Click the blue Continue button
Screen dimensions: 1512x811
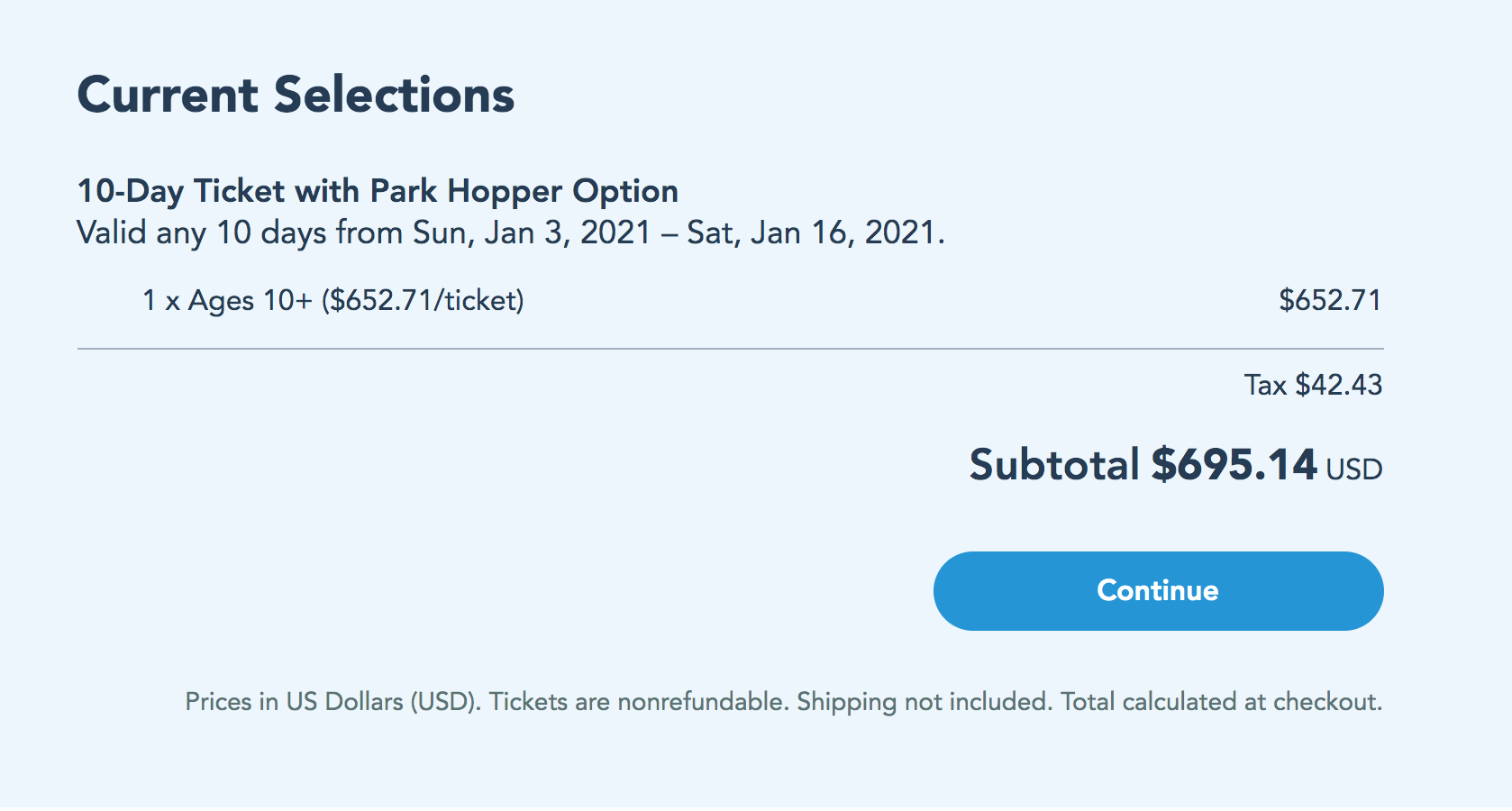click(1158, 591)
